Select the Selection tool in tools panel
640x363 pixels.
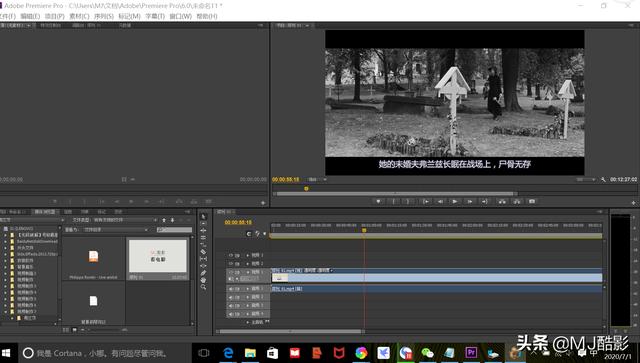click(x=203, y=216)
